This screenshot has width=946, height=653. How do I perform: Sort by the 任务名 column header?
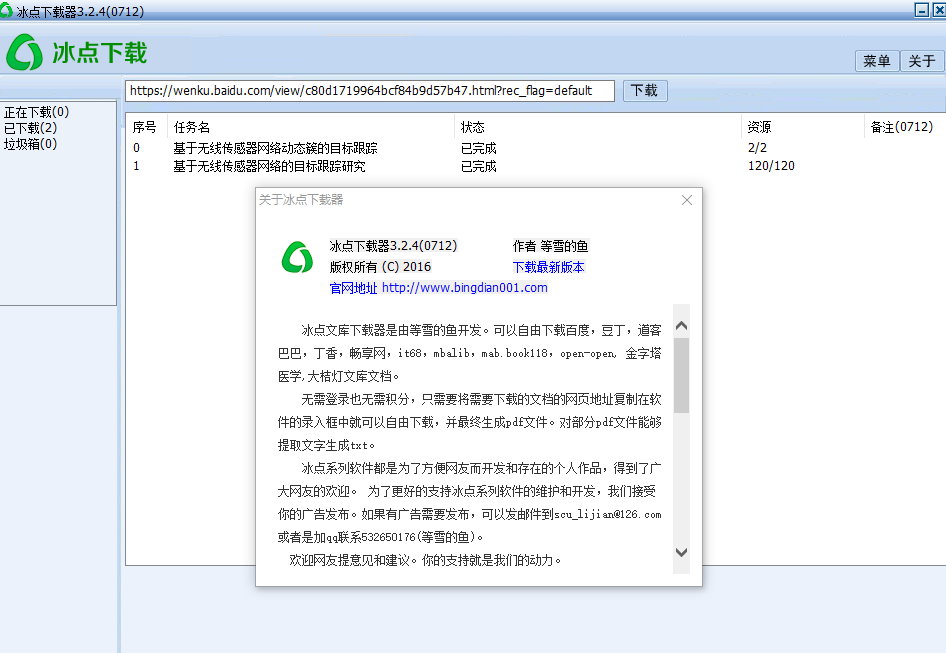click(x=192, y=127)
